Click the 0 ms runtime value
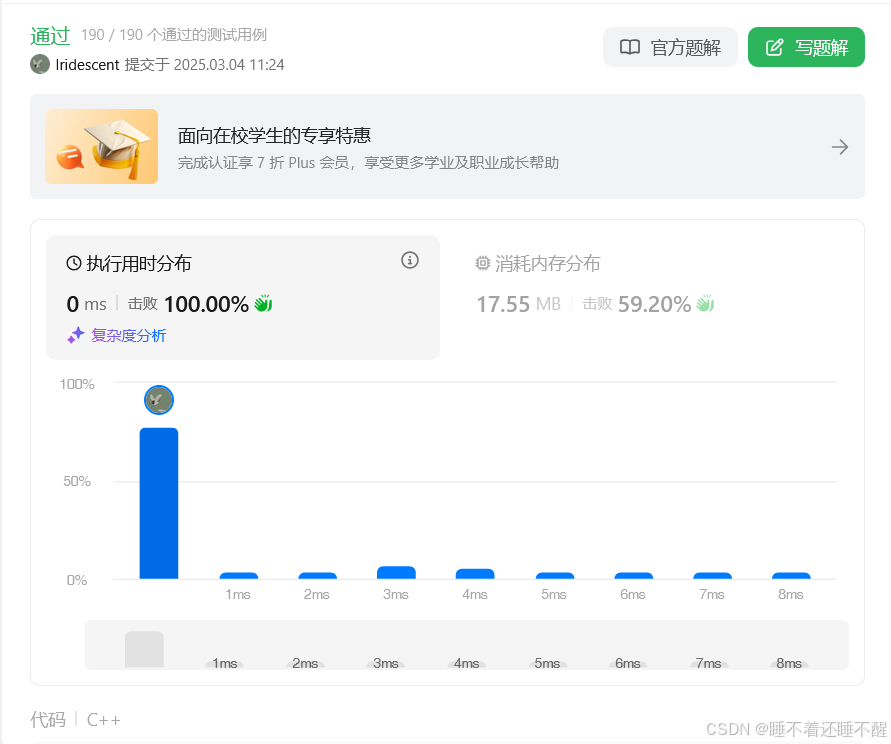 [86, 304]
